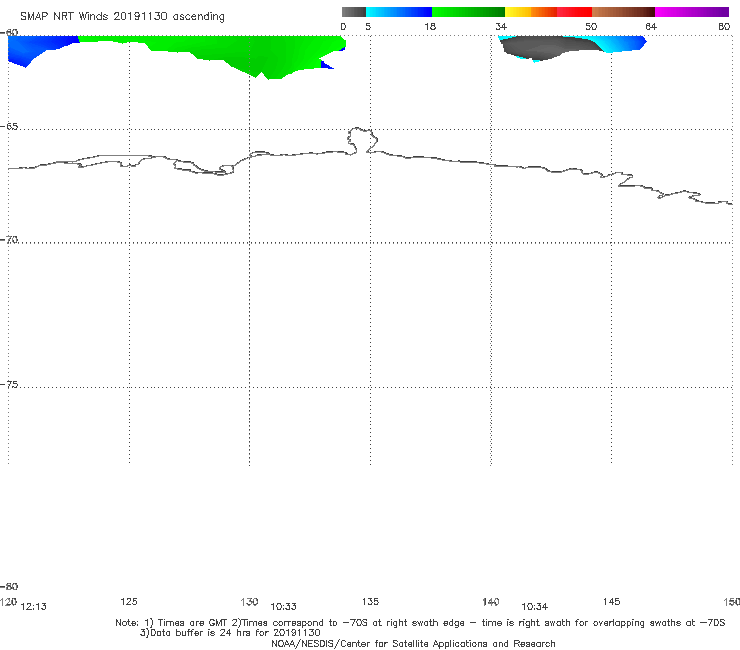Click the title 'SMAP NRT Winds 20191130 ascending'
The width and height of the screenshot is (740, 650).
[122, 17]
